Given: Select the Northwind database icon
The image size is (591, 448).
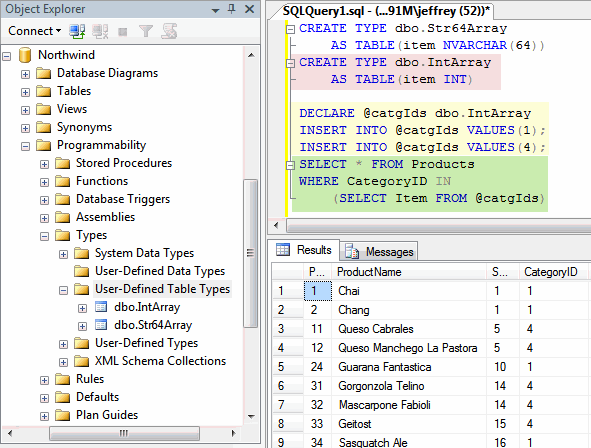Looking at the screenshot, I should pyautogui.click(x=25, y=55).
